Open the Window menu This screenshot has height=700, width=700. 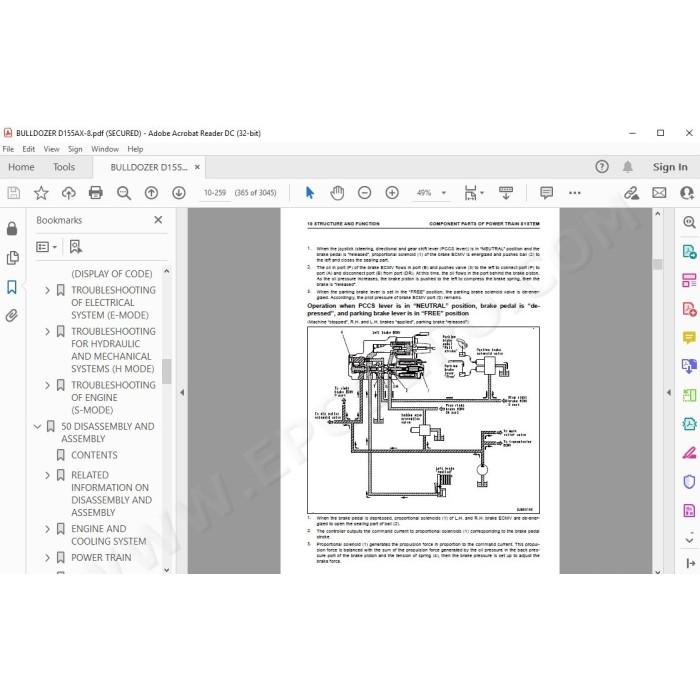[105, 149]
